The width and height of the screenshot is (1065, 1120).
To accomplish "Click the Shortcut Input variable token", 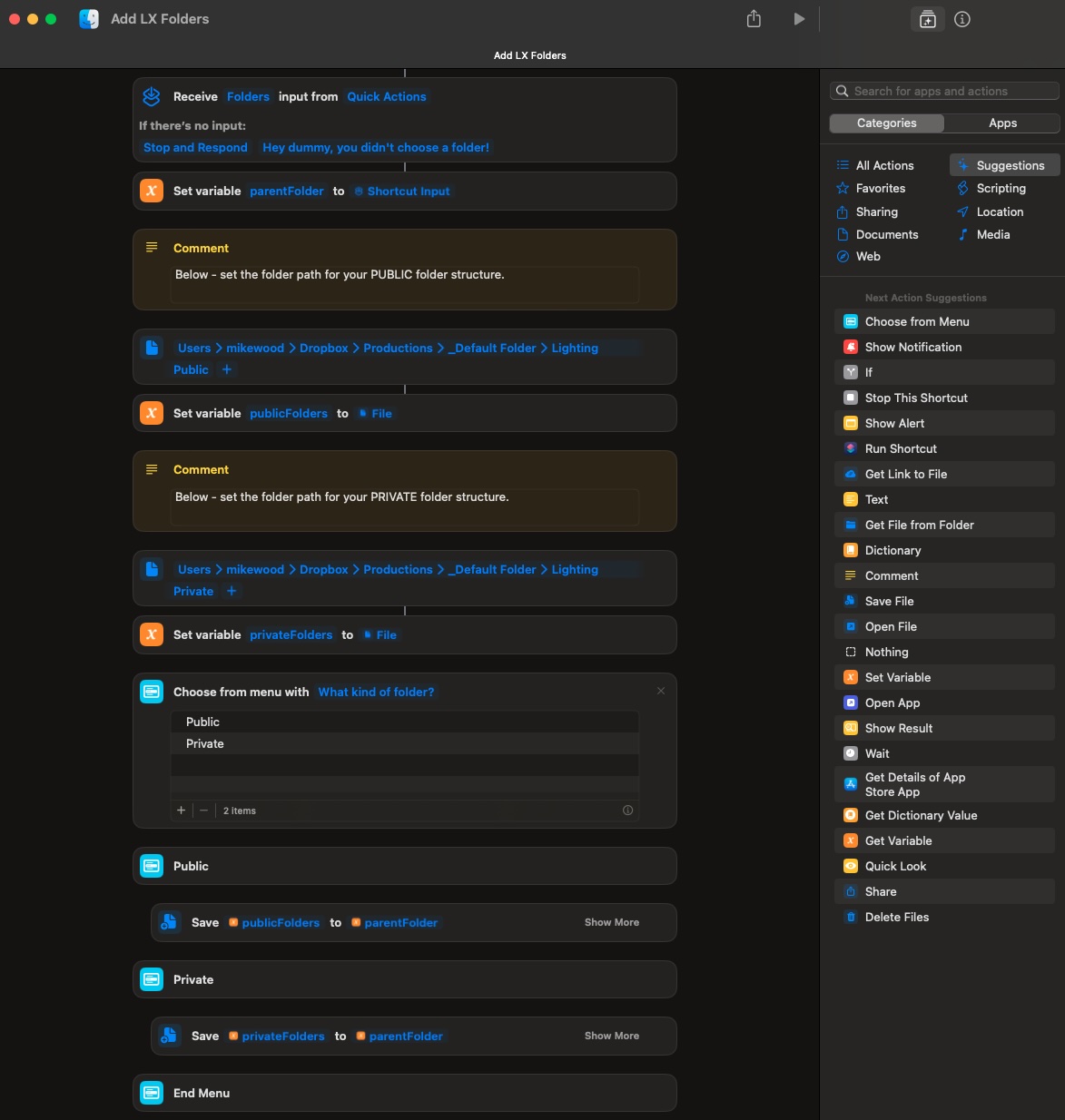I will pos(402,191).
